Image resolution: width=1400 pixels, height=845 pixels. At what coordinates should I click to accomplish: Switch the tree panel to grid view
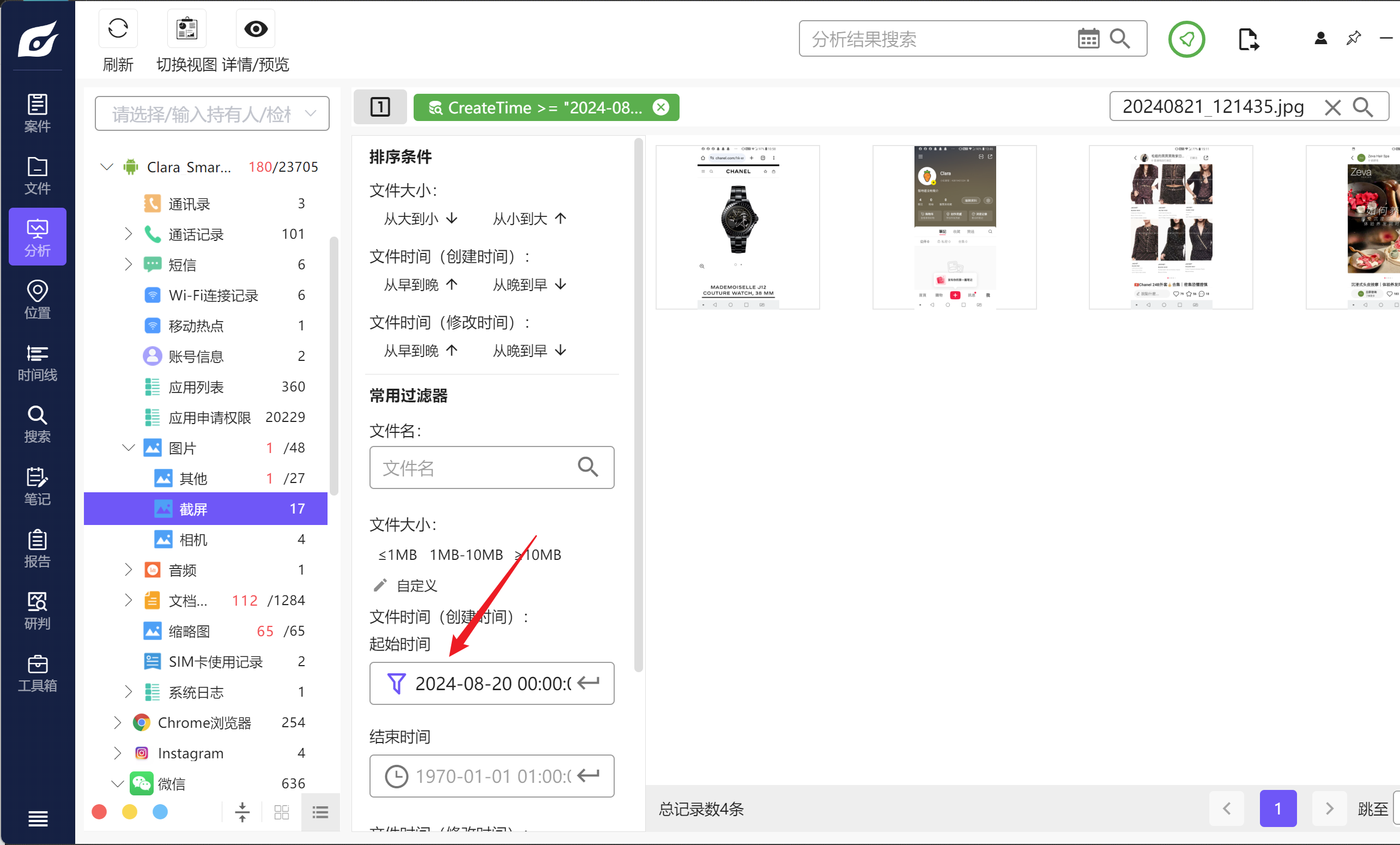282,812
